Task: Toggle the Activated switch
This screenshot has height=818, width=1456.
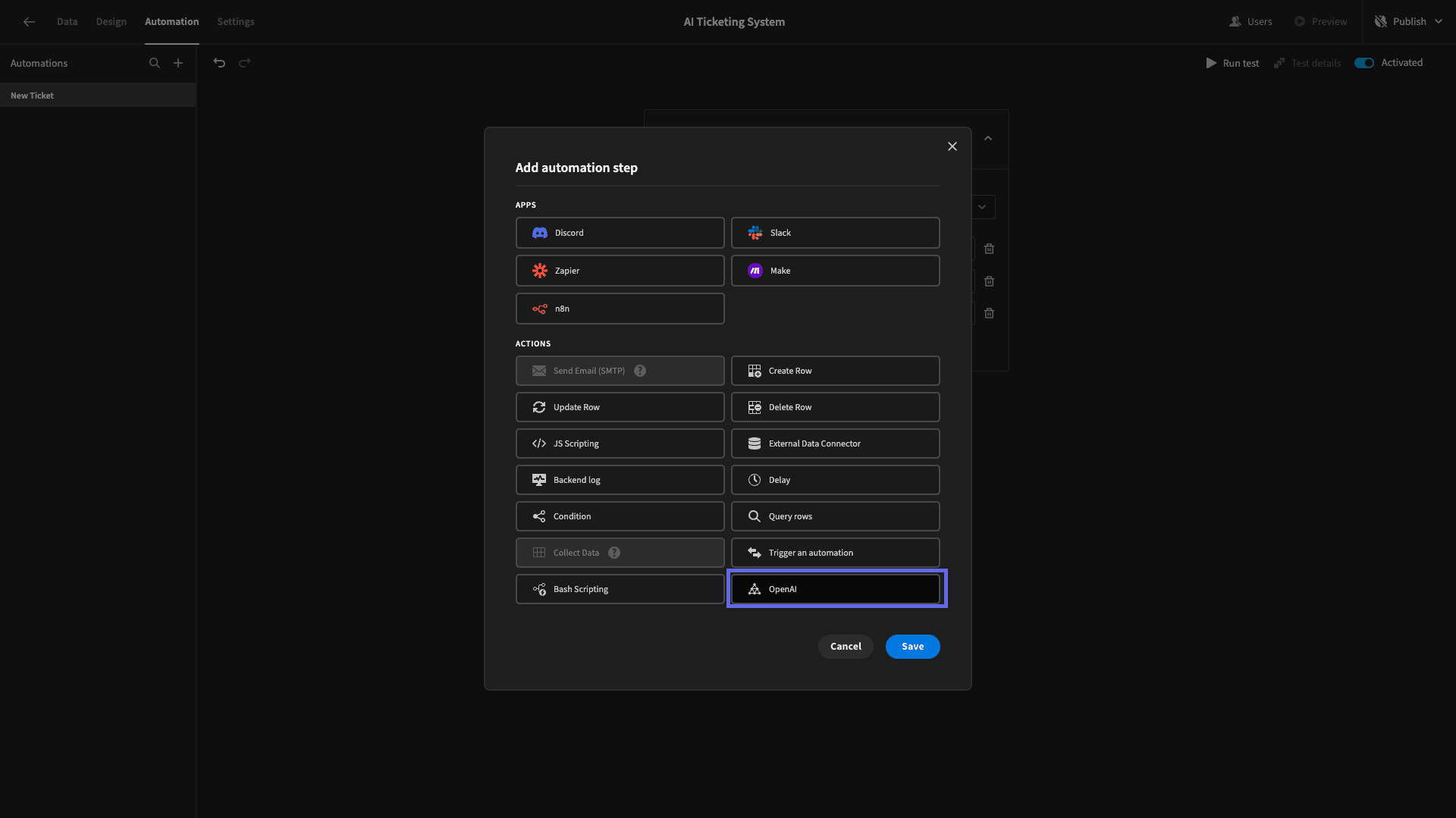Action: tap(1364, 63)
